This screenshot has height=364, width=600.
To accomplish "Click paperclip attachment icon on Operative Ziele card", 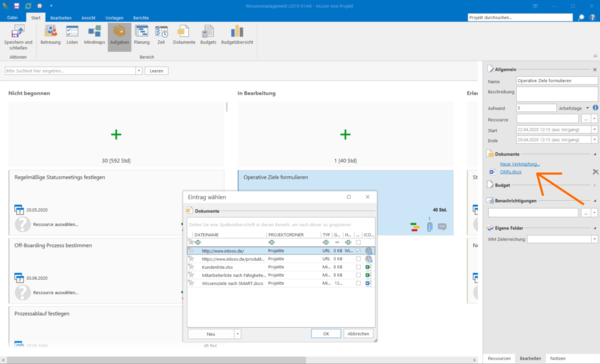I will [429, 227].
